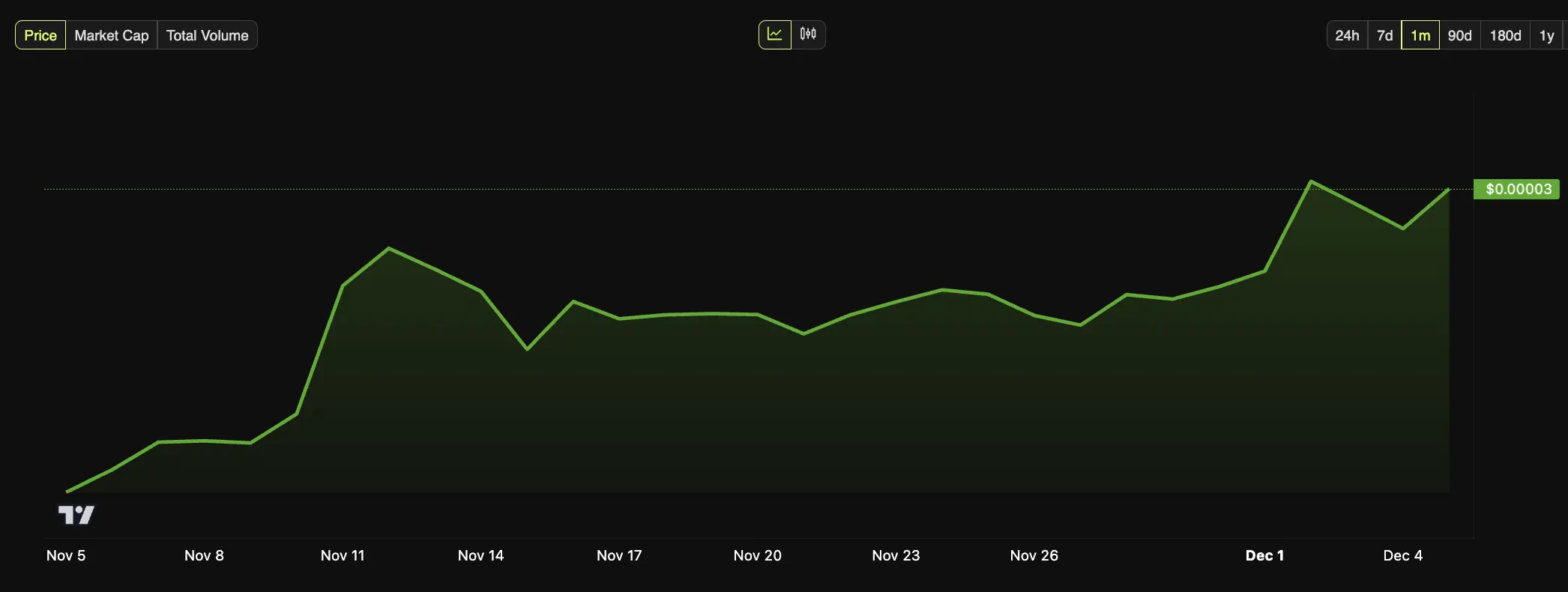
Task: Click the Nov 14 date label
Action: tap(480, 555)
